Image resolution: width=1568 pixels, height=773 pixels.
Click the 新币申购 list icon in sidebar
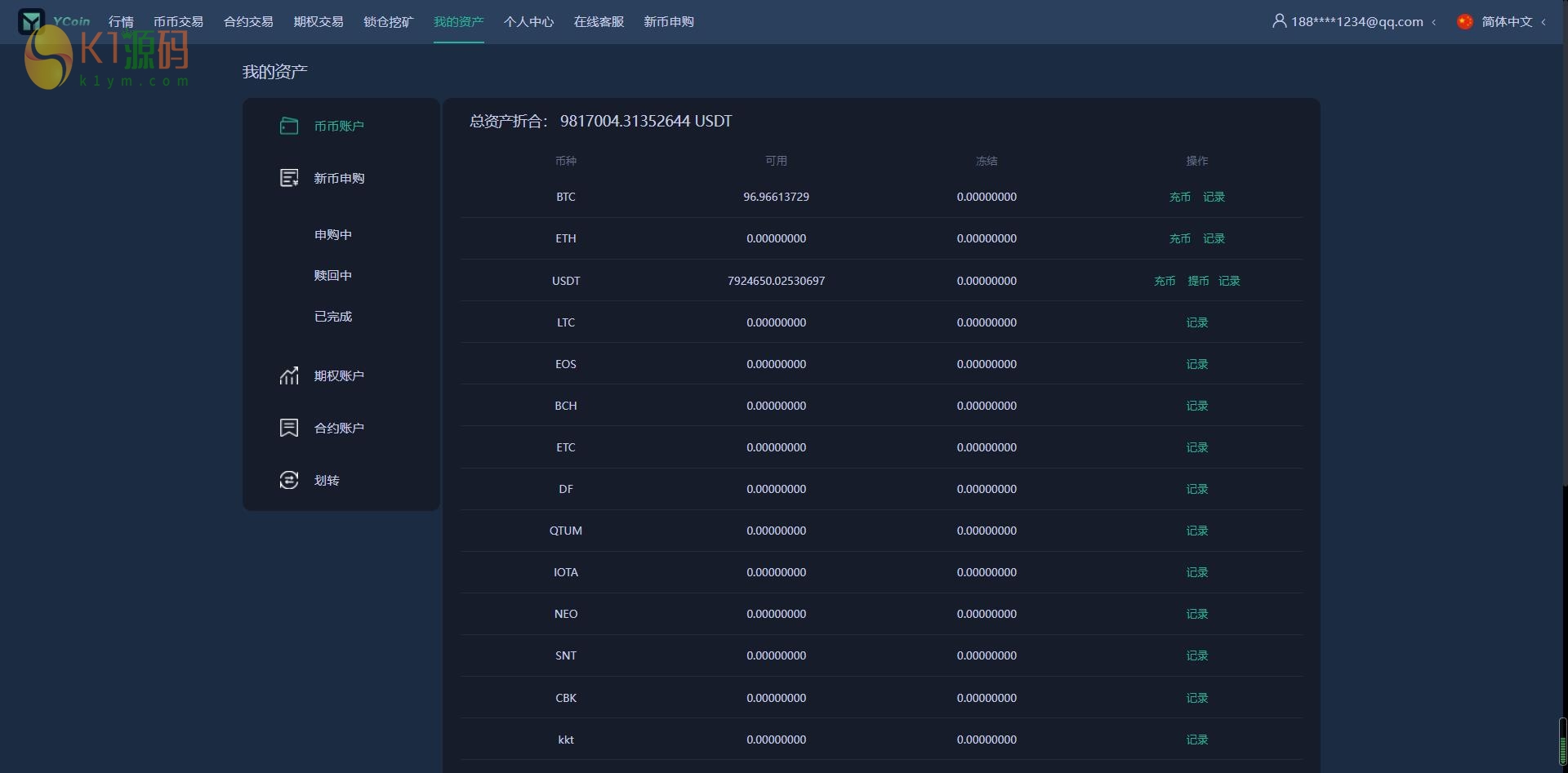pos(289,178)
